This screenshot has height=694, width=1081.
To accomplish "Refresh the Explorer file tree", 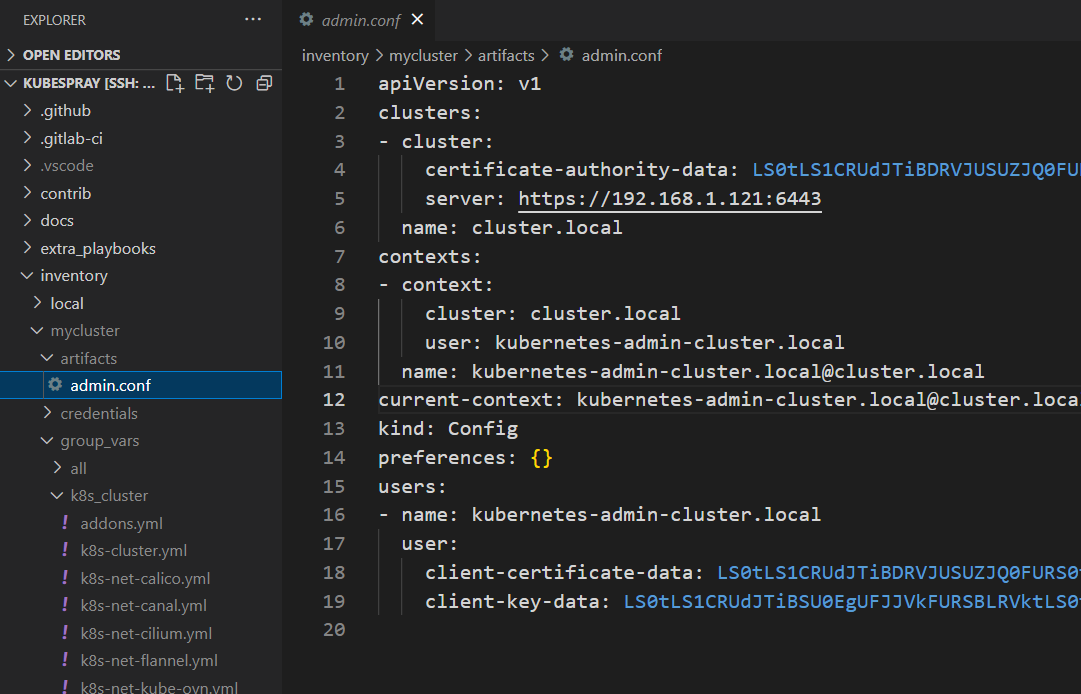I will (x=234, y=83).
